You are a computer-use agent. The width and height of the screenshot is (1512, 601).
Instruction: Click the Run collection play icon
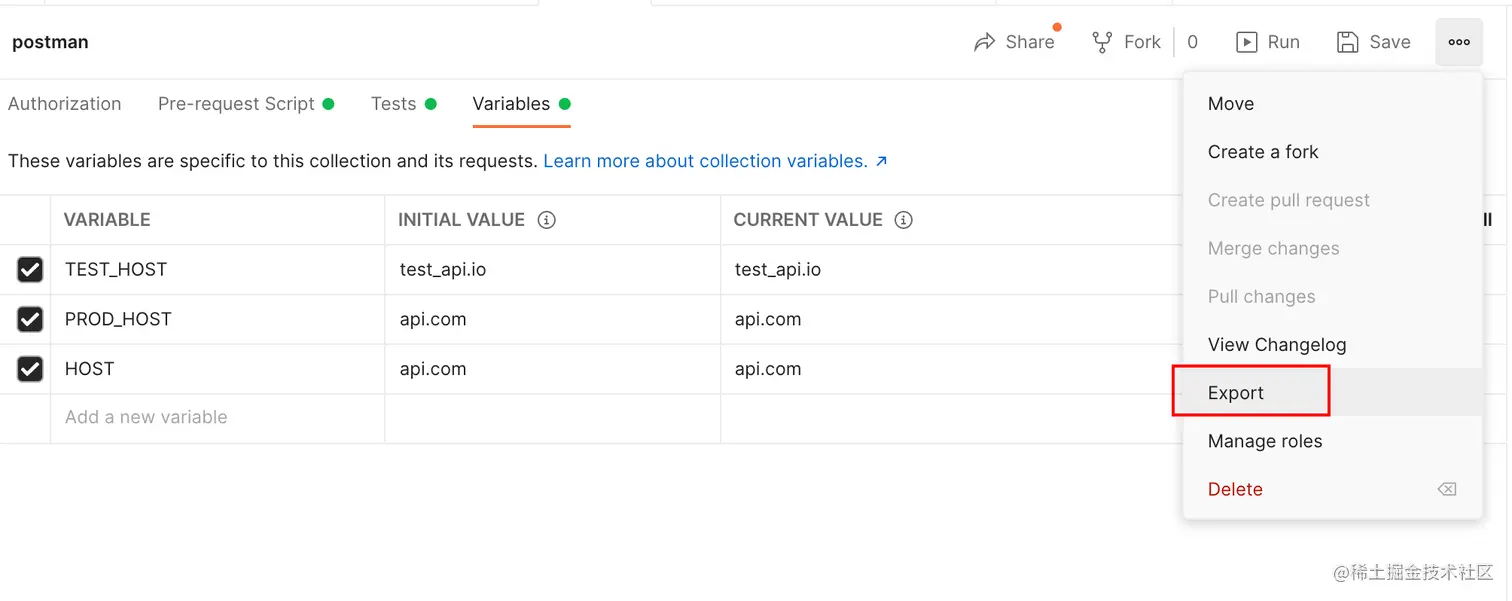[x=1246, y=42]
